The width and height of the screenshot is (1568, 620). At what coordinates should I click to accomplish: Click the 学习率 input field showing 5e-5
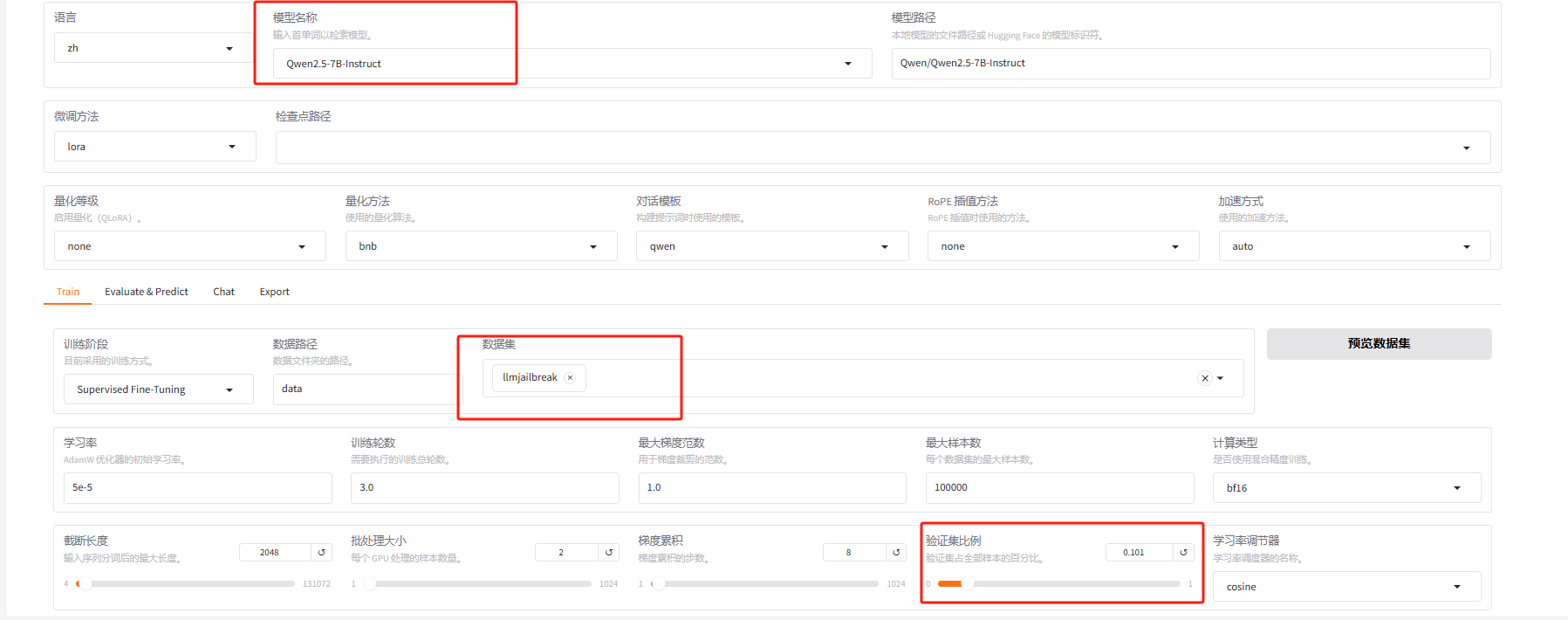pyautogui.click(x=197, y=488)
